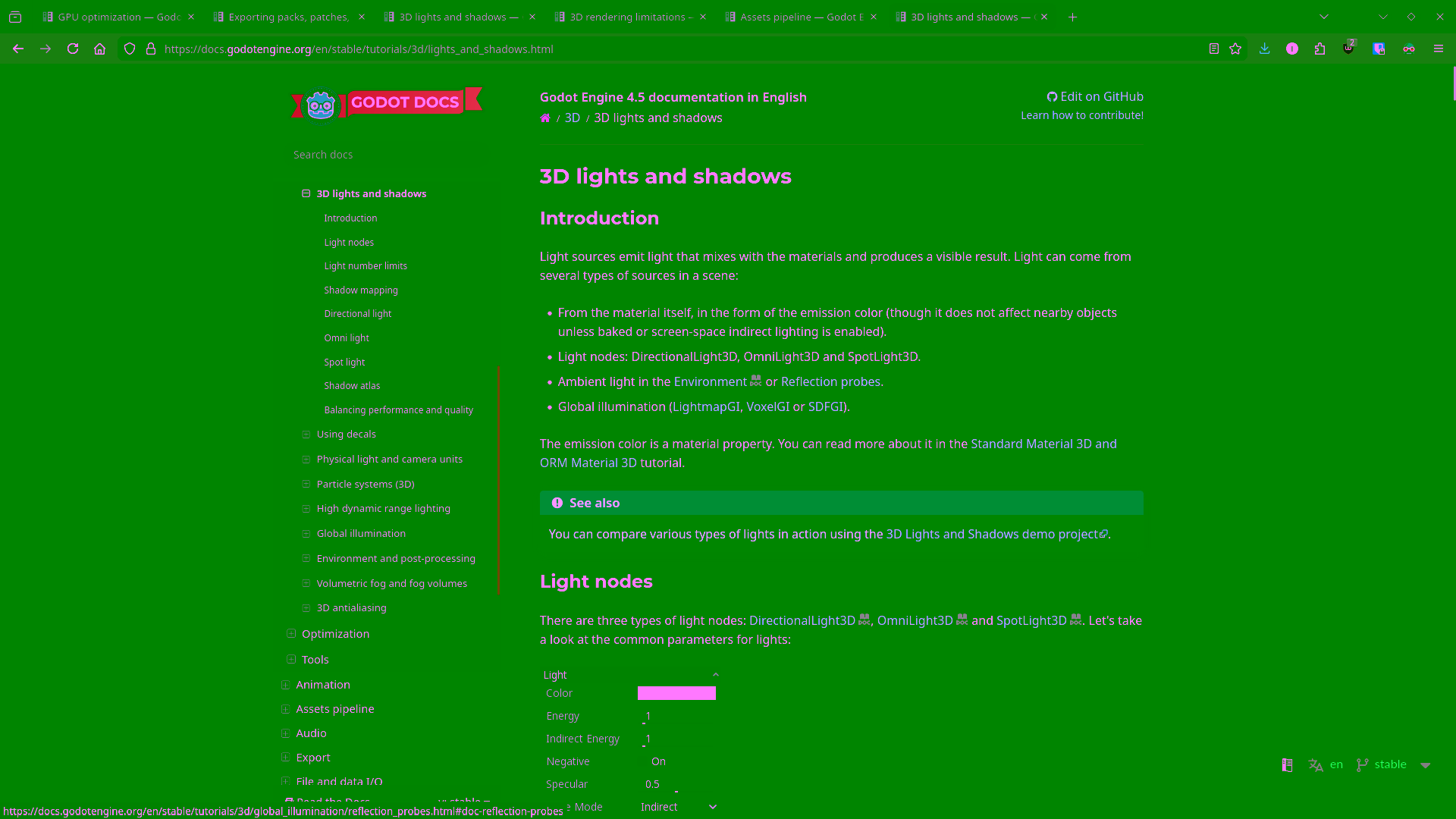The height and width of the screenshot is (819, 1456).
Task: Go to docs home via breadcrumb house
Action: coord(545,118)
